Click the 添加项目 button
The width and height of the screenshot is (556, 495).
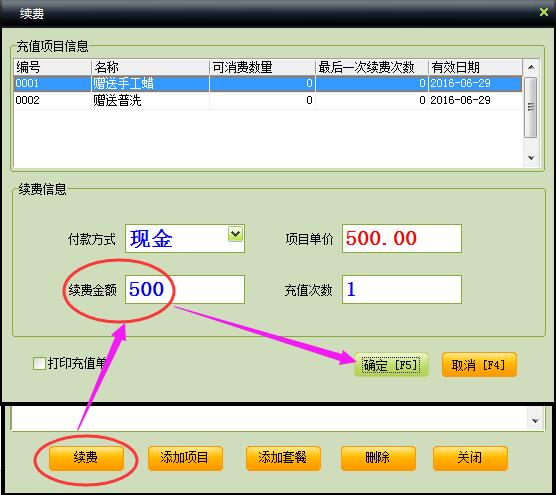pyautogui.click(x=185, y=458)
